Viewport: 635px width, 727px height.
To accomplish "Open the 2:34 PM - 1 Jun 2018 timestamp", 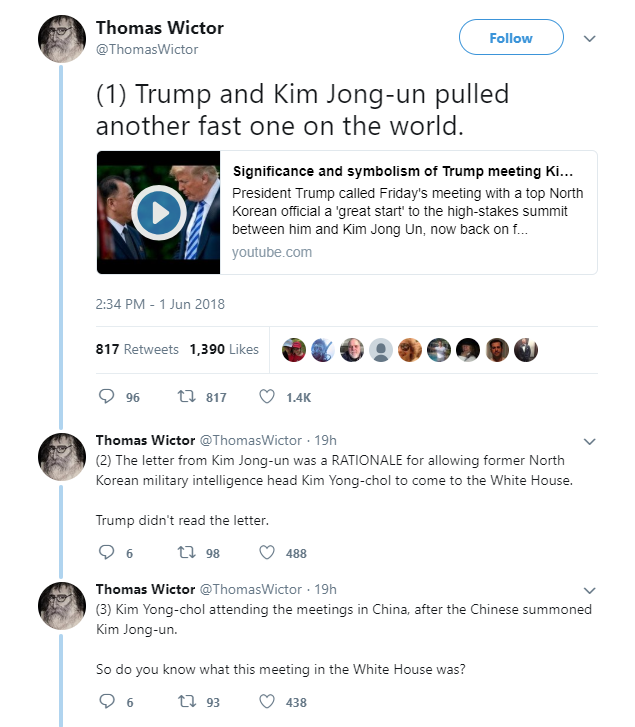I will click(160, 304).
